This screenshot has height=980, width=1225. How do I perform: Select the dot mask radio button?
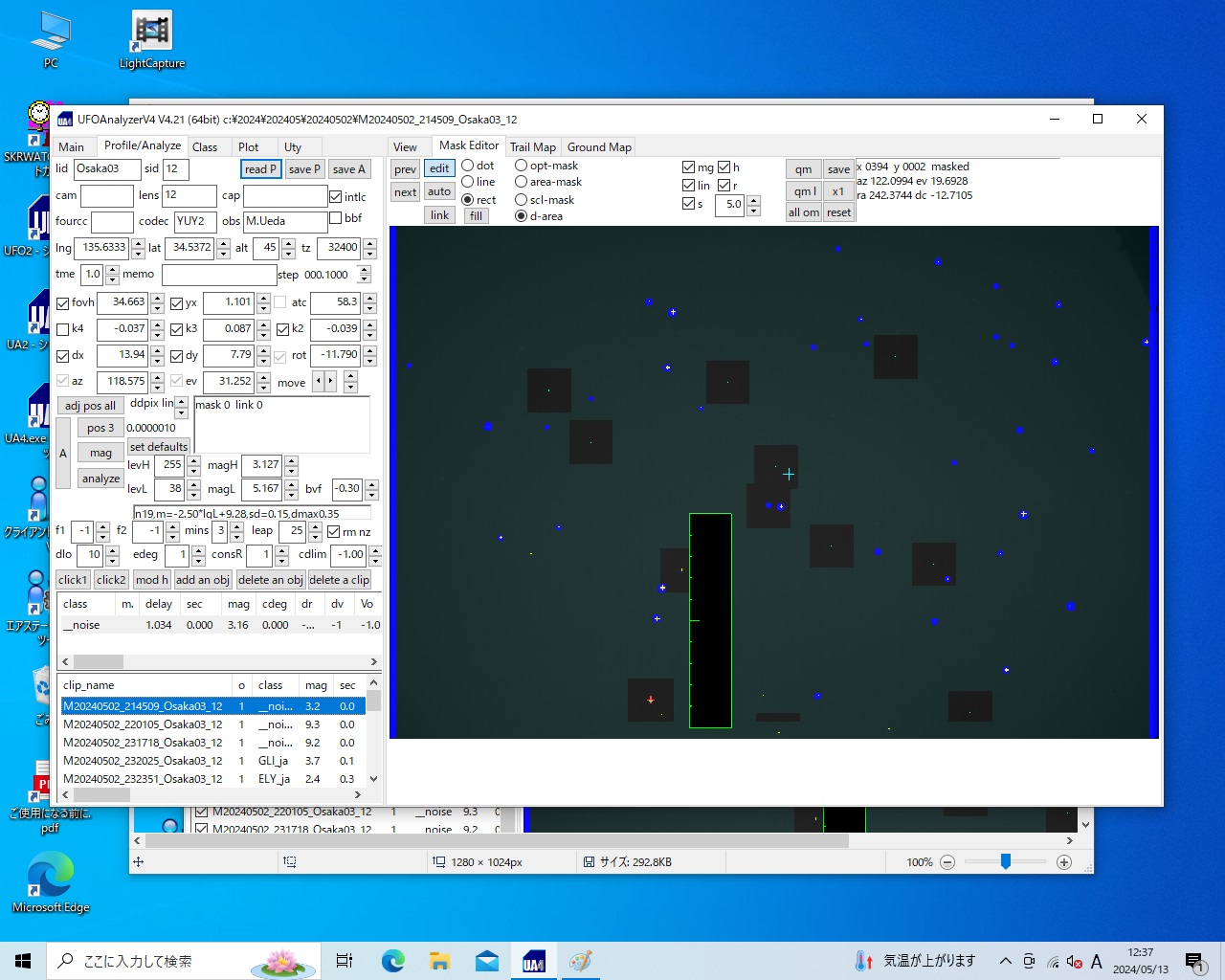[x=468, y=166]
